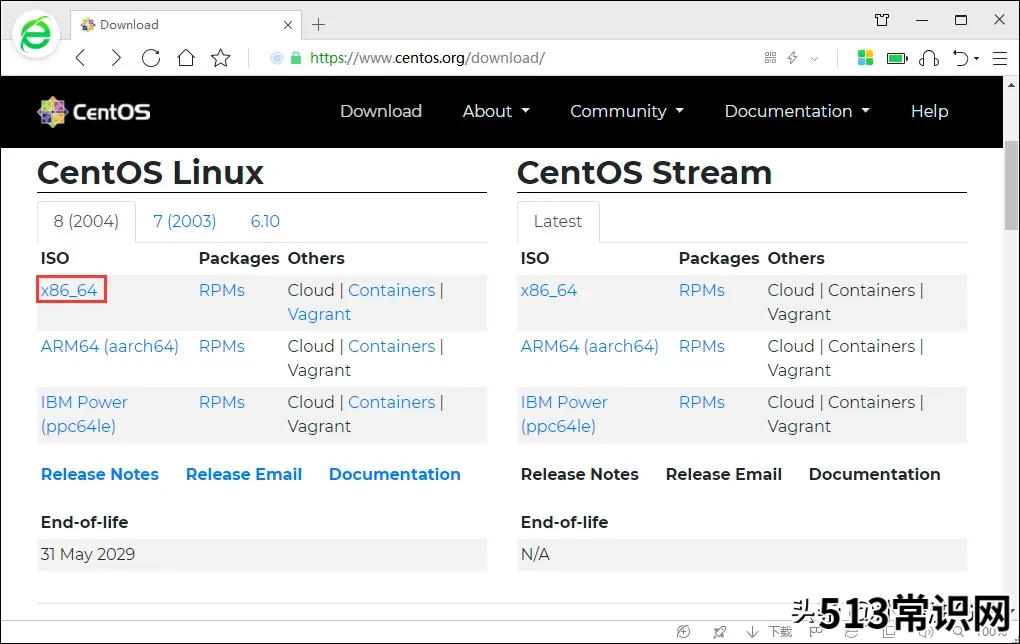This screenshot has width=1020, height=644.
Task: Open the blue Documentation link below Release Email
Action: click(394, 474)
